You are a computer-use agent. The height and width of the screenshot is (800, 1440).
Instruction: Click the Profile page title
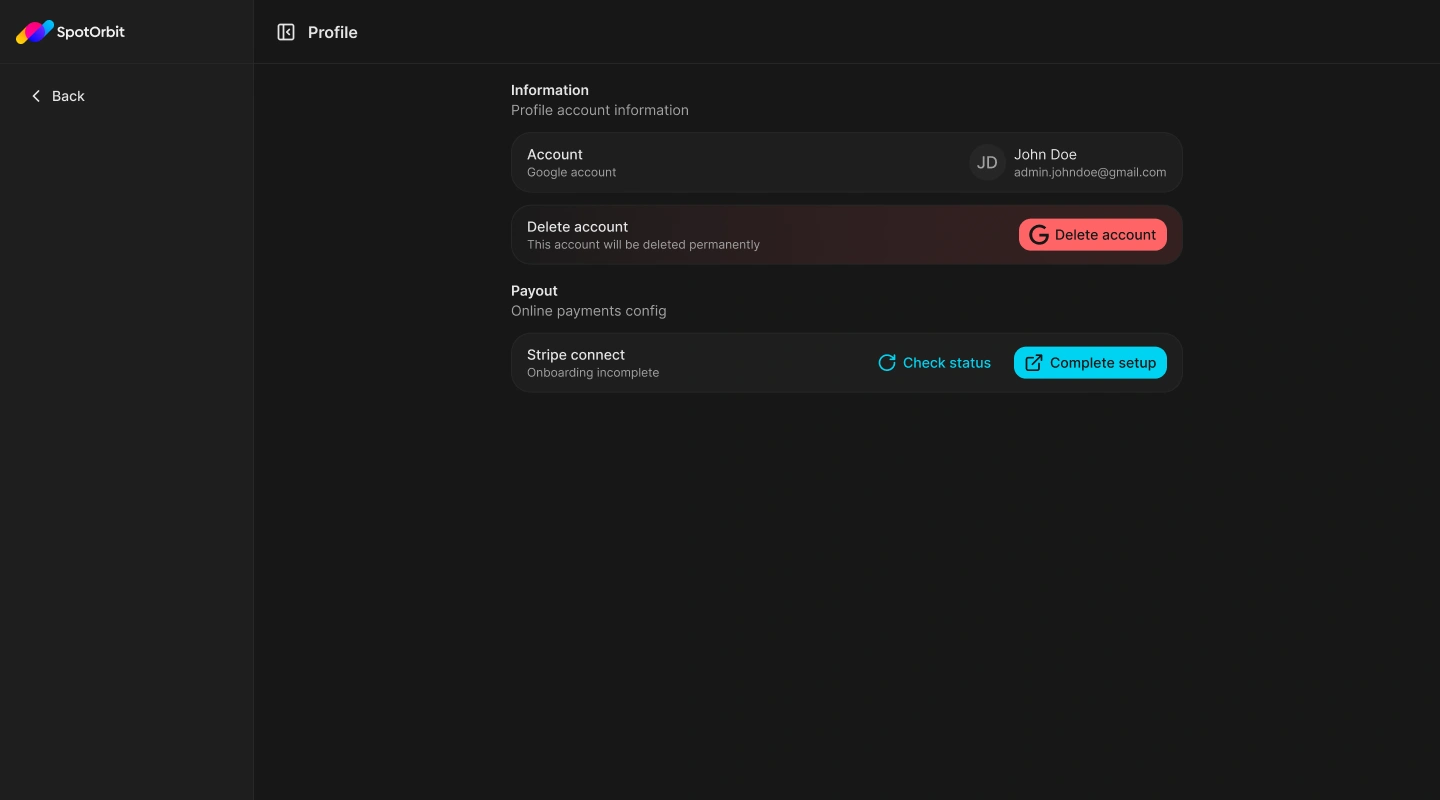click(x=333, y=32)
